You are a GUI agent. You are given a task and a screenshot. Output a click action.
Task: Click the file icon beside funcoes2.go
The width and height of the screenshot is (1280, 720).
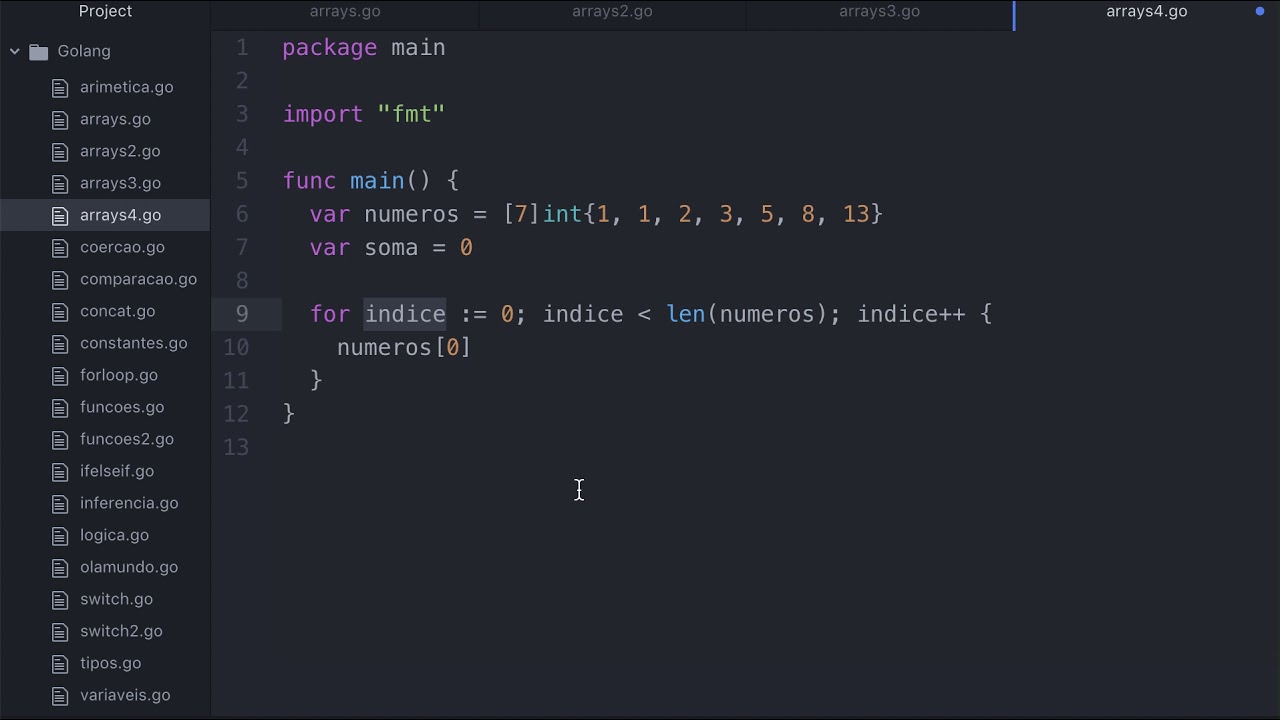[x=60, y=439]
